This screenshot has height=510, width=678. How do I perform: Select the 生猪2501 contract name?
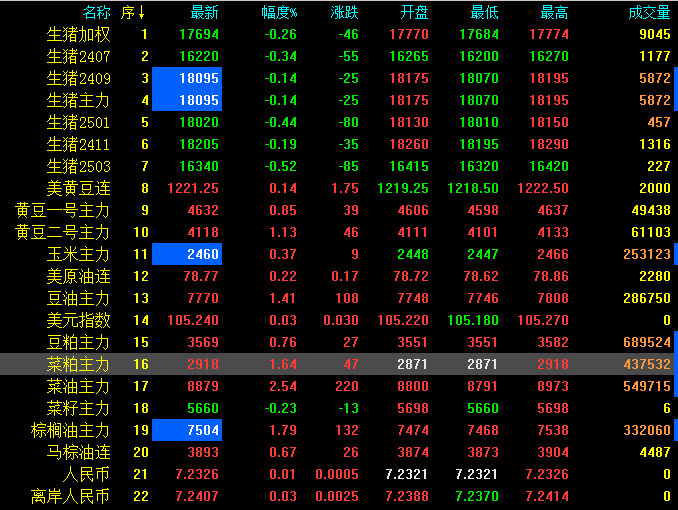[x=79, y=123]
